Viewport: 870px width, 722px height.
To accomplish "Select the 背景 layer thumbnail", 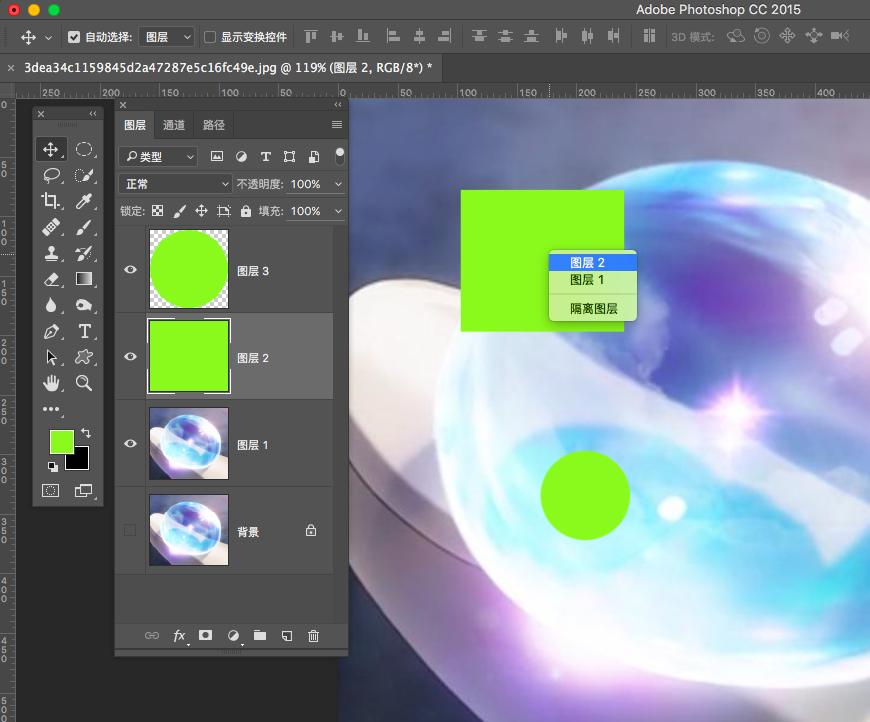I will click(188, 530).
